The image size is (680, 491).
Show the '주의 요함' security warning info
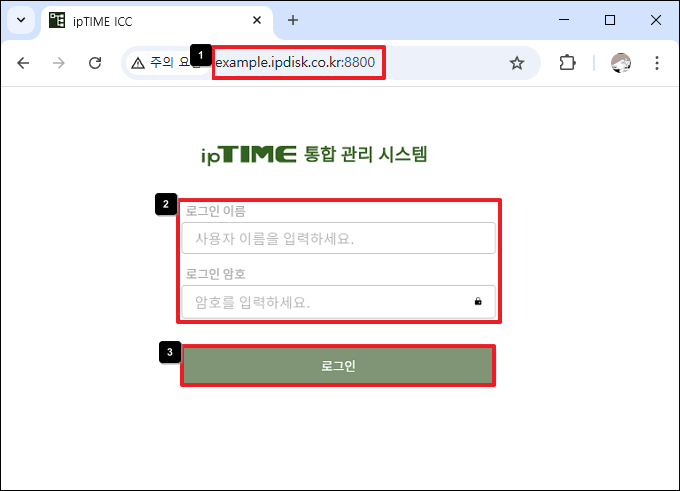coord(160,63)
